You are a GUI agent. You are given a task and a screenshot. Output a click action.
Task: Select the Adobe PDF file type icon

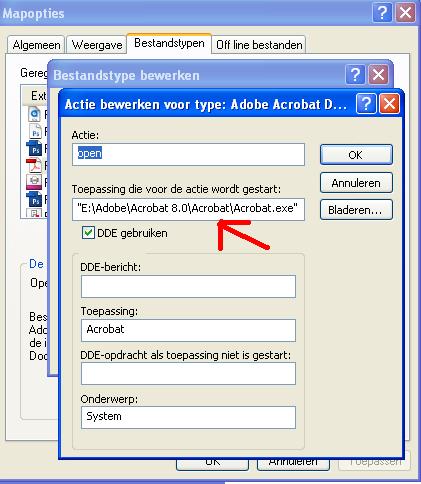click(x=34, y=165)
